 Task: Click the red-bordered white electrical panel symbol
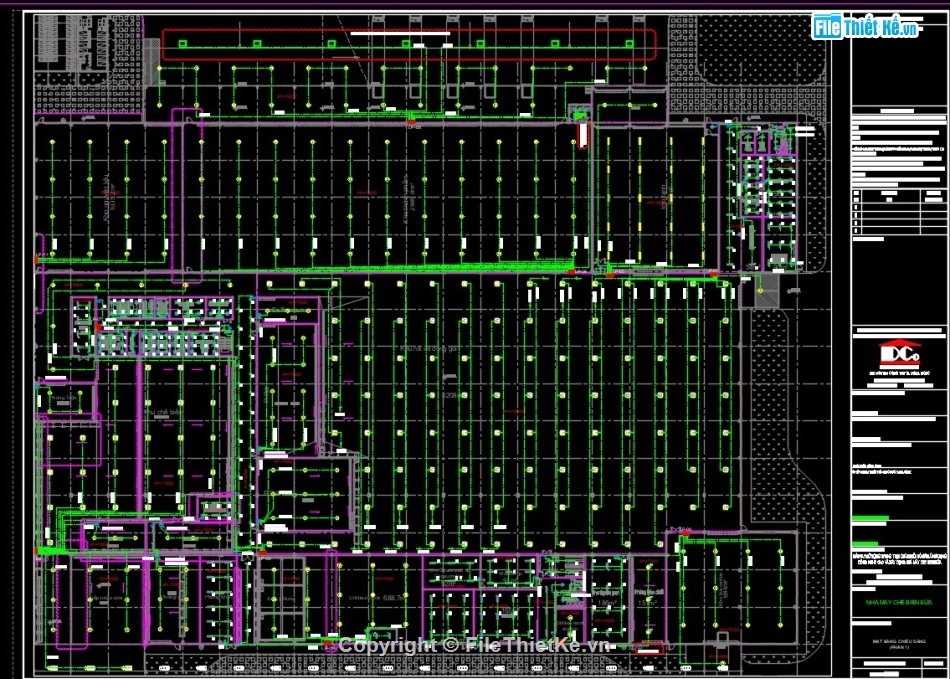pyautogui.click(x=582, y=135)
